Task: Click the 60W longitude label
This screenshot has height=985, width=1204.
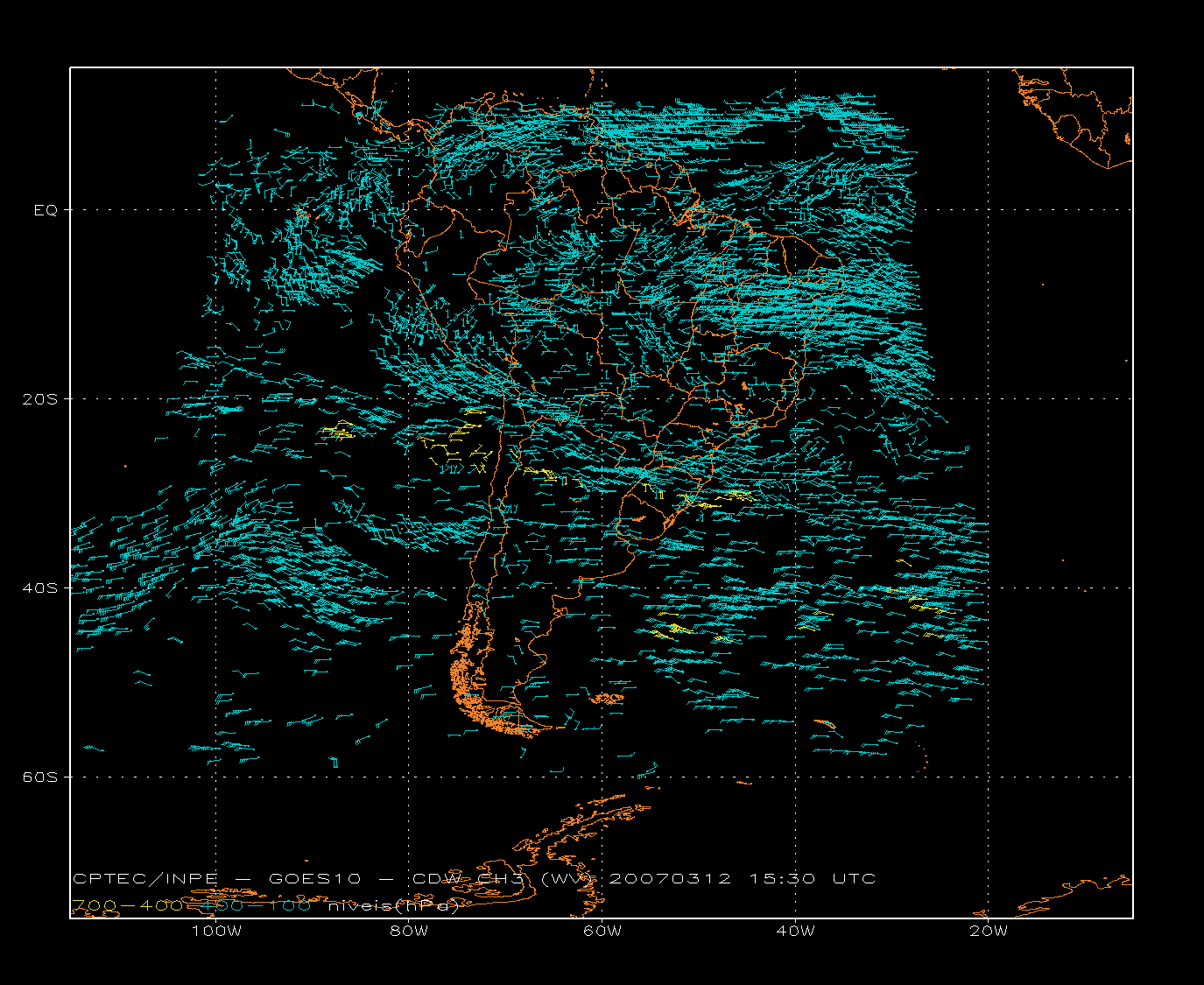Action: tap(602, 931)
